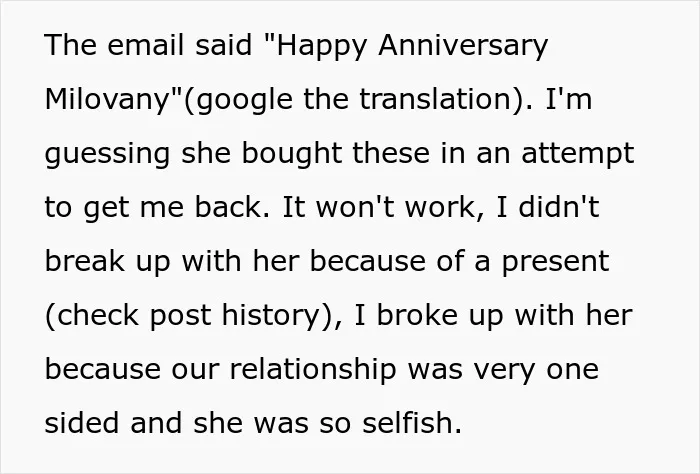Click the word "didn't"

pos(558,207)
